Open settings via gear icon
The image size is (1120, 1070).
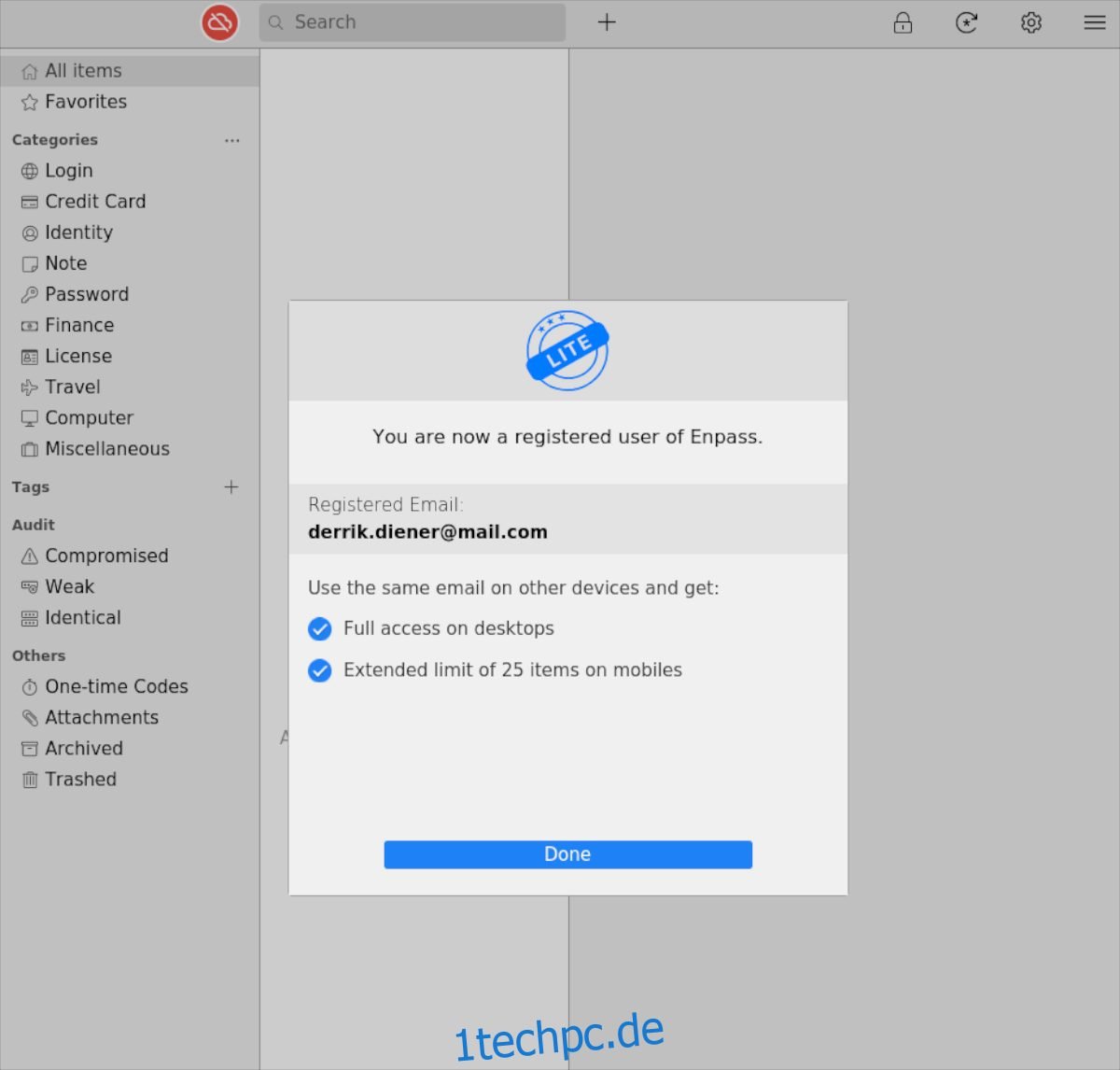(1031, 22)
